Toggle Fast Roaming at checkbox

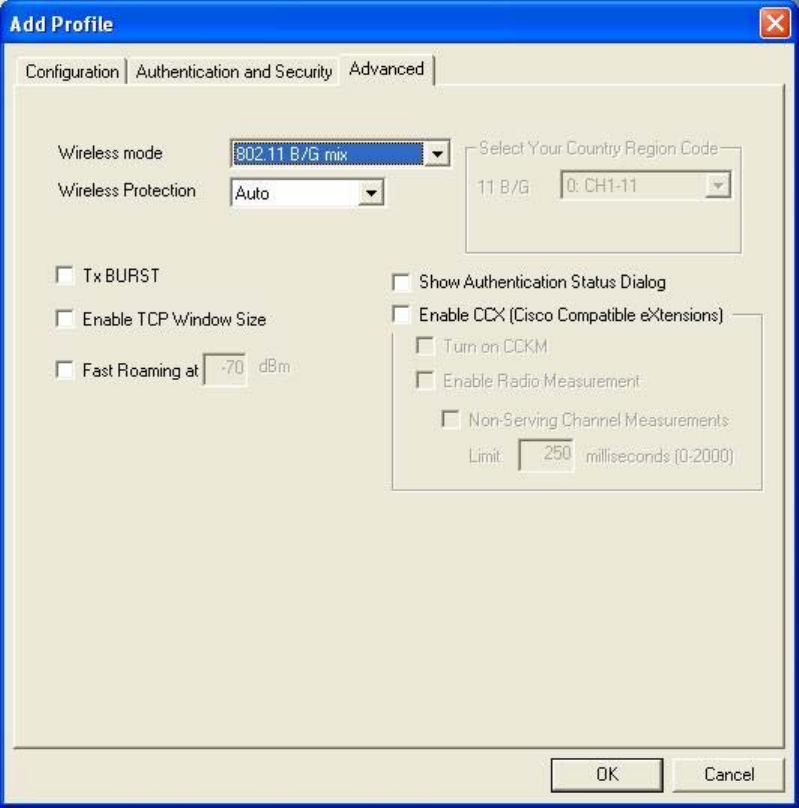[66, 370]
